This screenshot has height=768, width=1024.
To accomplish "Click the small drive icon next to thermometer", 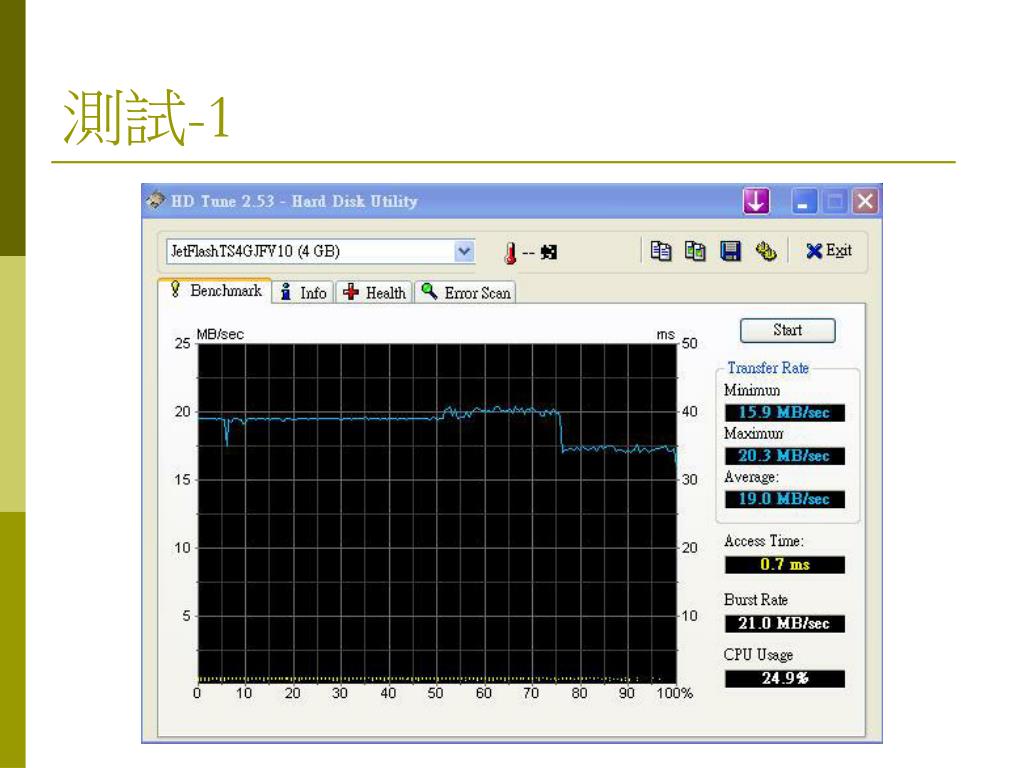I will 549,252.
